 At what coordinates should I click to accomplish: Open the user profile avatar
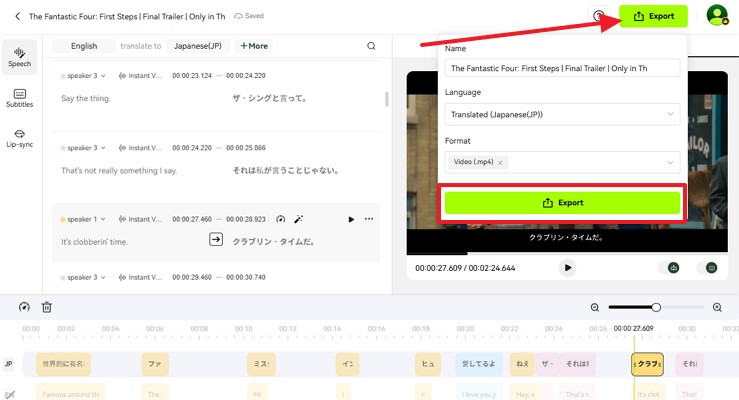pyautogui.click(x=717, y=15)
